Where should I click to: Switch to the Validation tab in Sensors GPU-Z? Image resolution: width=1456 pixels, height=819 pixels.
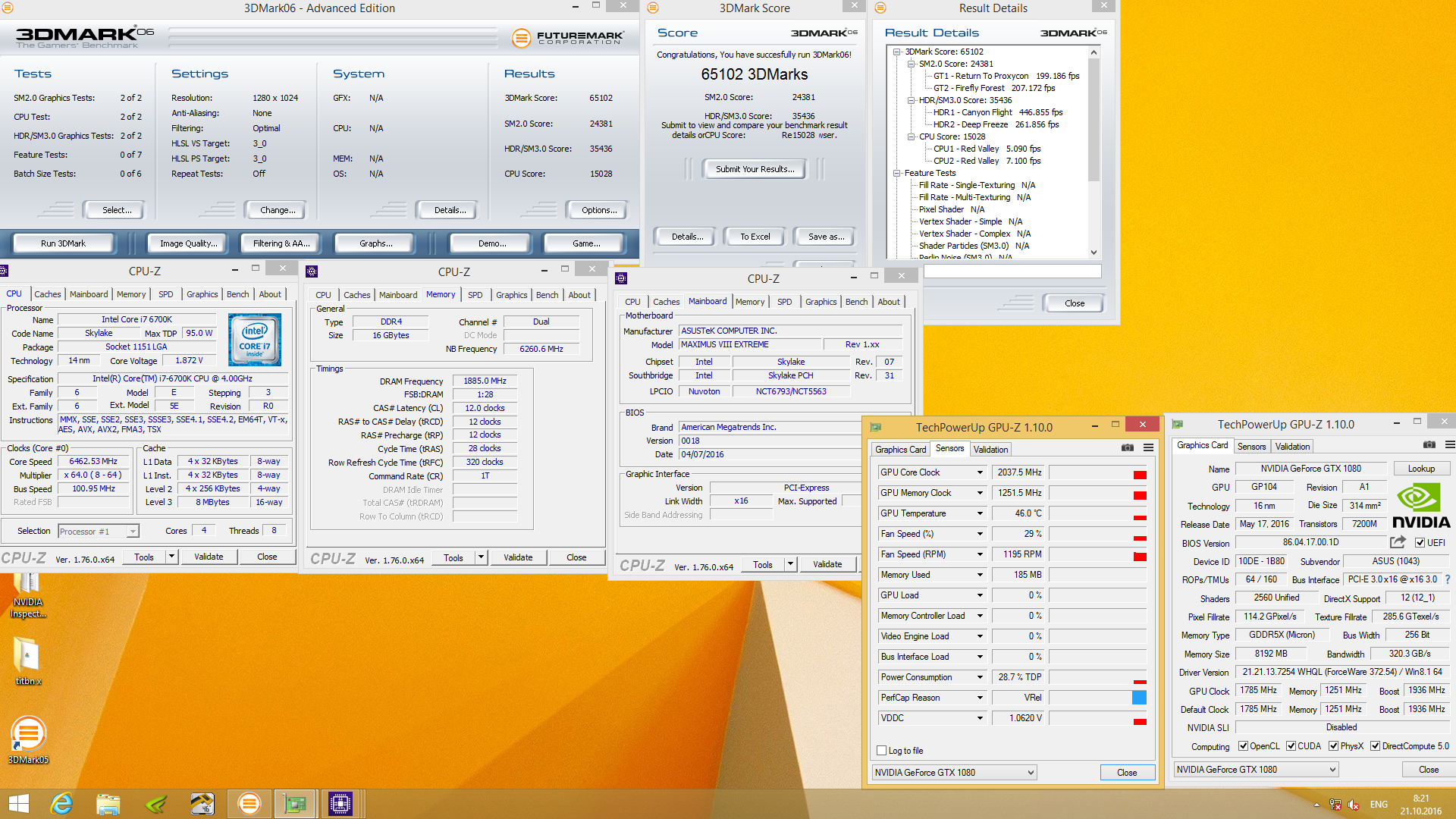point(990,450)
